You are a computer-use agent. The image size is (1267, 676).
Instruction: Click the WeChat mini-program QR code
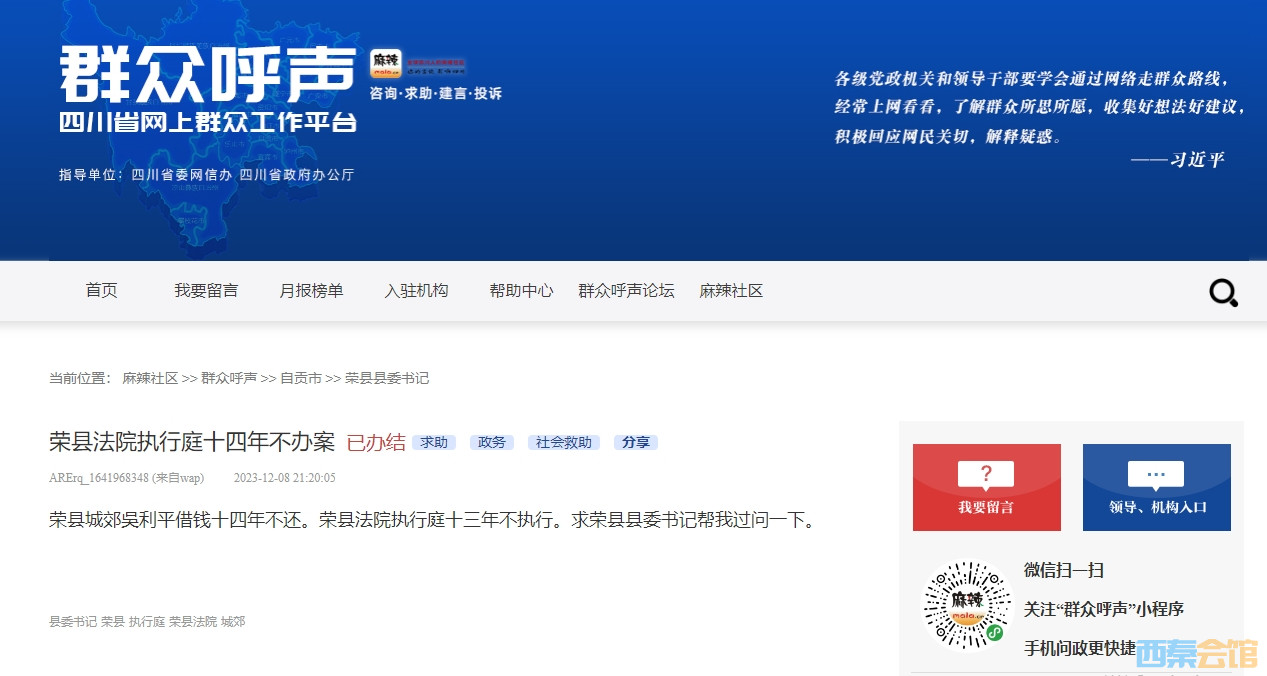966,605
